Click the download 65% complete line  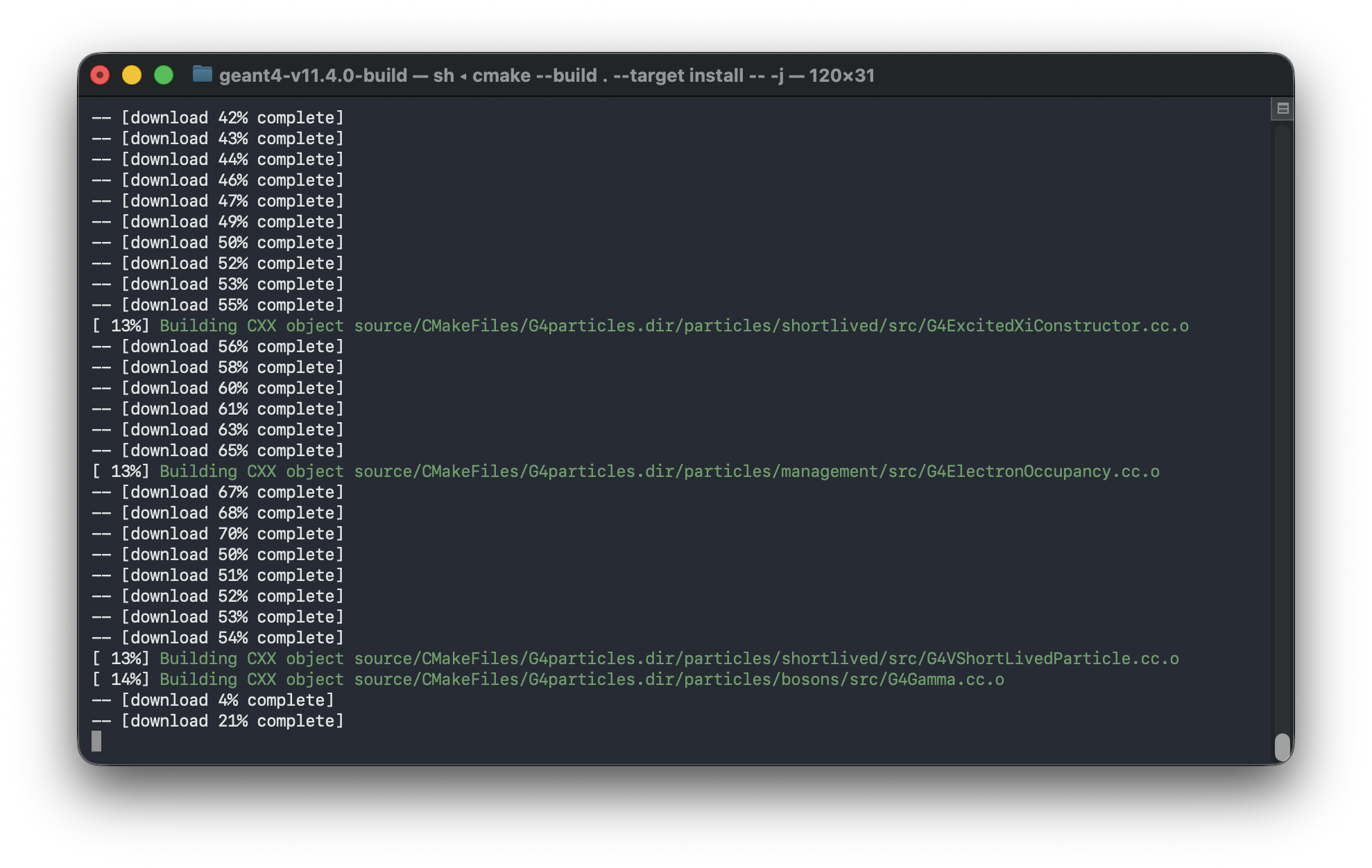(x=217, y=450)
